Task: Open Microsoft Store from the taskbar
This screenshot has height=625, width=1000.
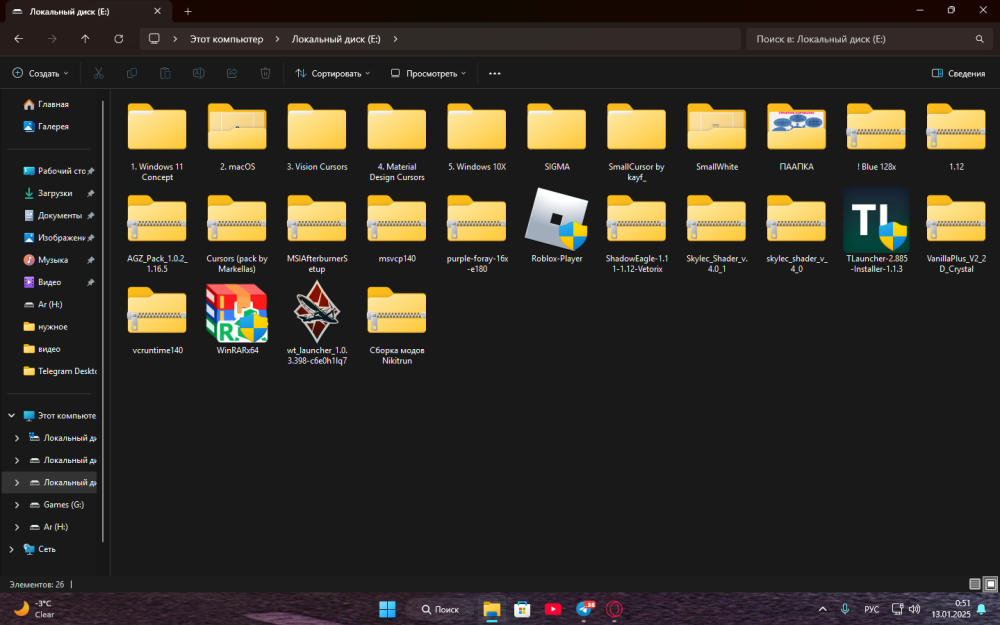Action: 522,609
